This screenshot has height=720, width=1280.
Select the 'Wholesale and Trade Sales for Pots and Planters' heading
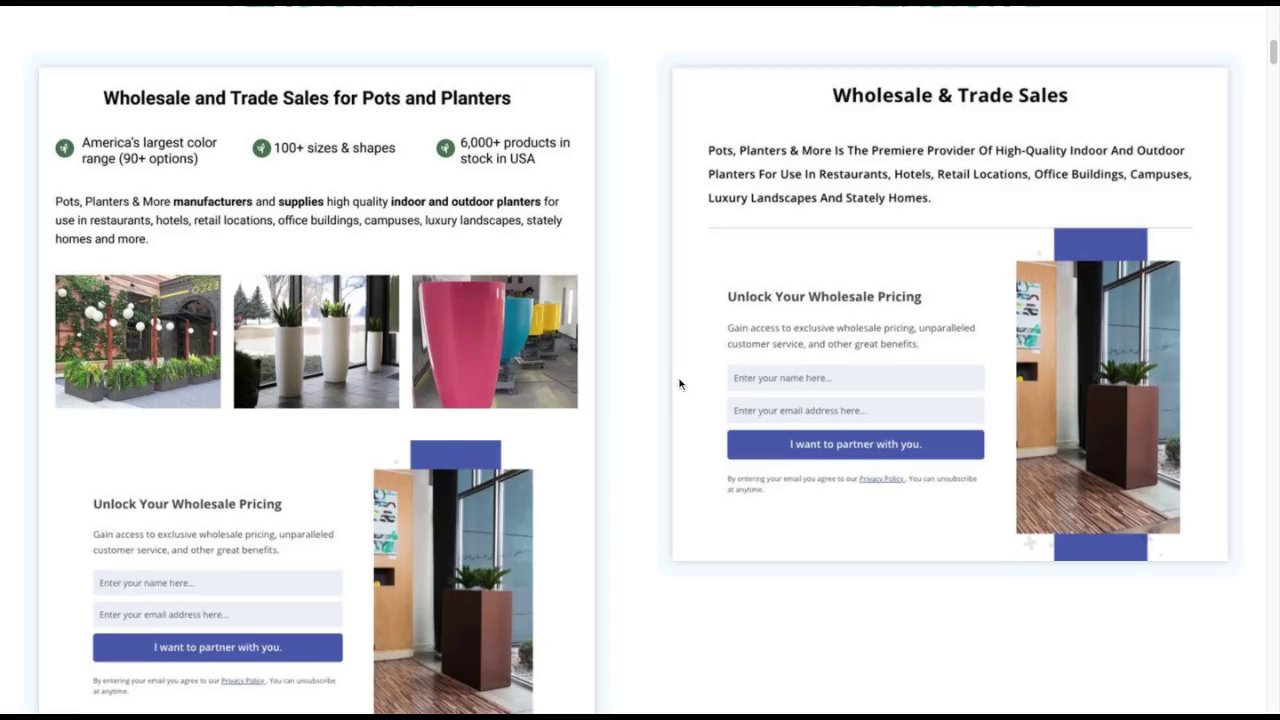(307, 98)
